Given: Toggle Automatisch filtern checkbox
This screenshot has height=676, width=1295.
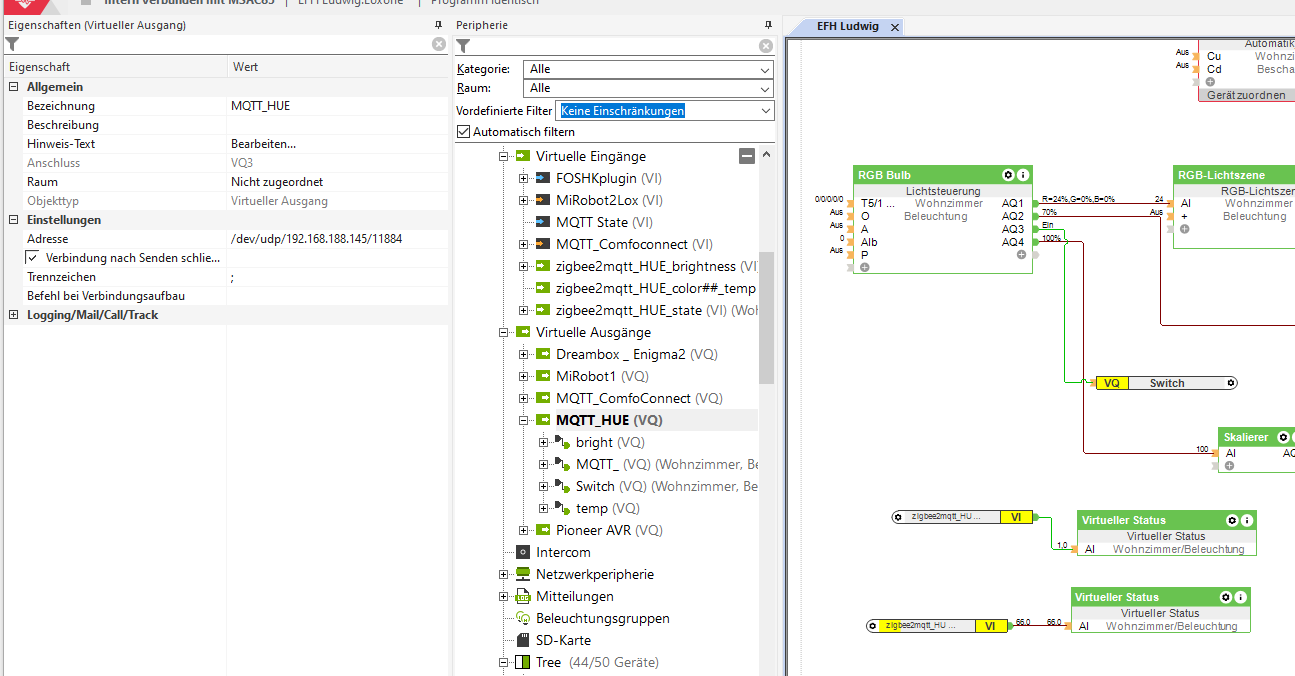Looking at the screenshot, I should (463, 132).
